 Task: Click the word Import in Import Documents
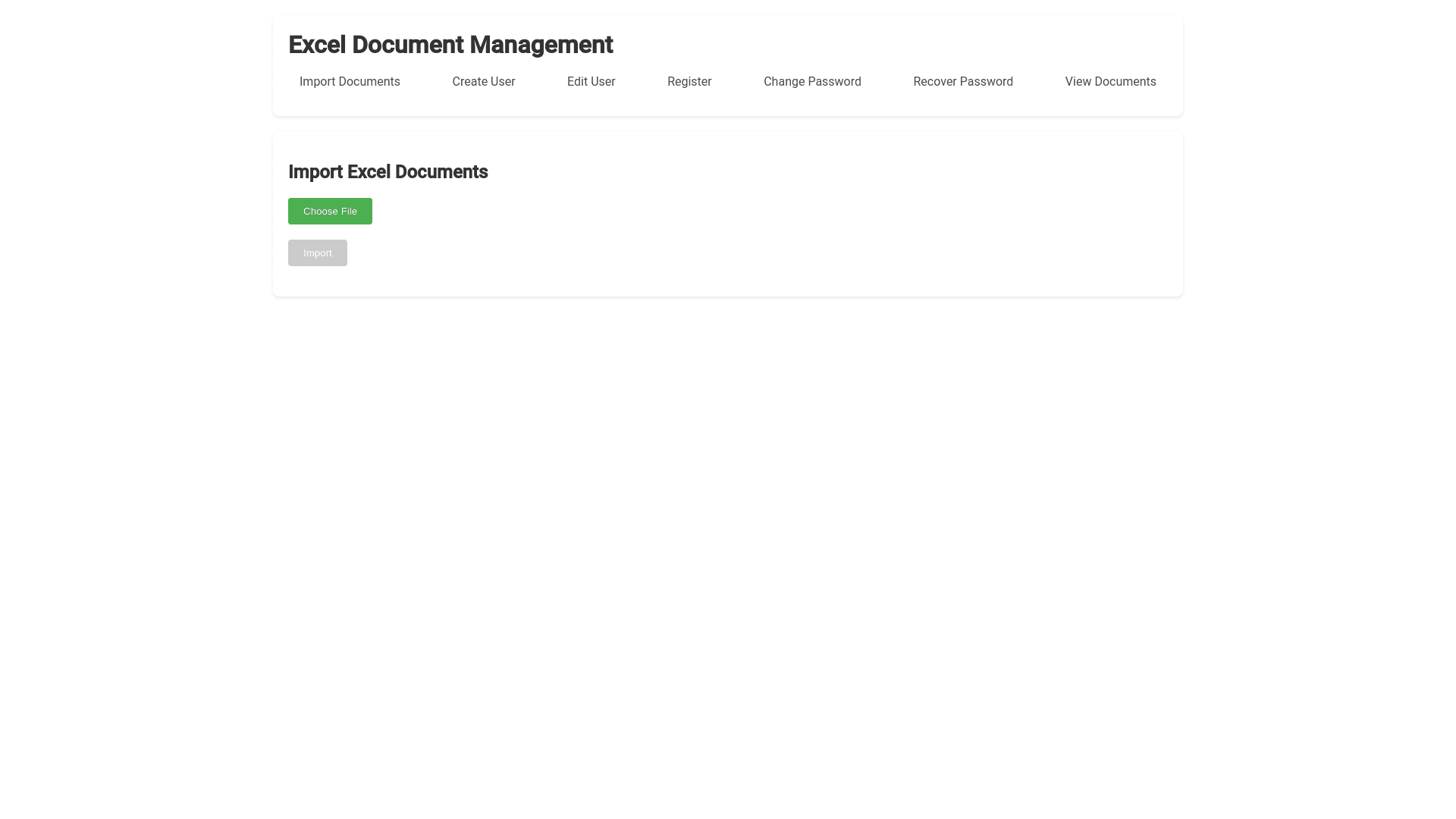click(317, 82)
